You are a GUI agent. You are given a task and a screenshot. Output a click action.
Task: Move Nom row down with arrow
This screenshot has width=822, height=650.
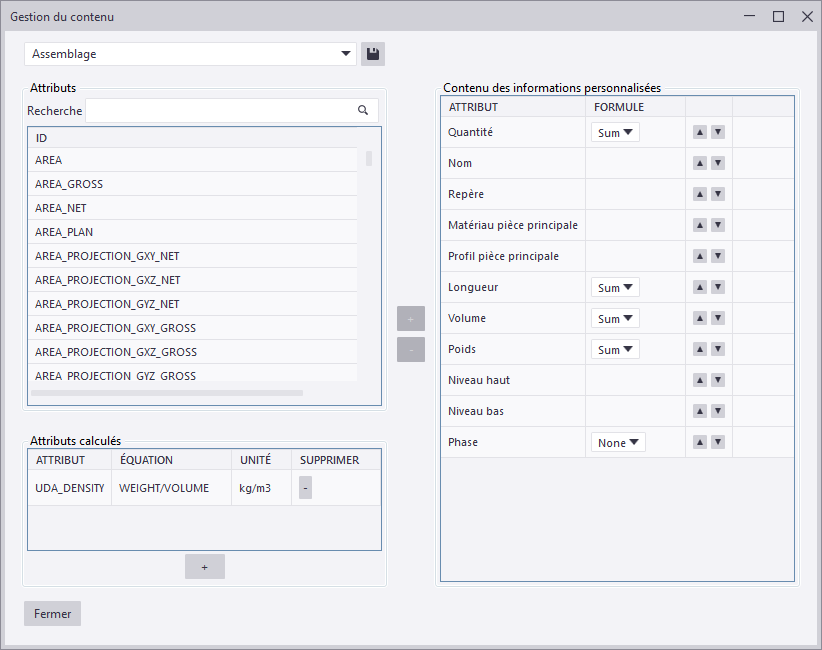717,163
